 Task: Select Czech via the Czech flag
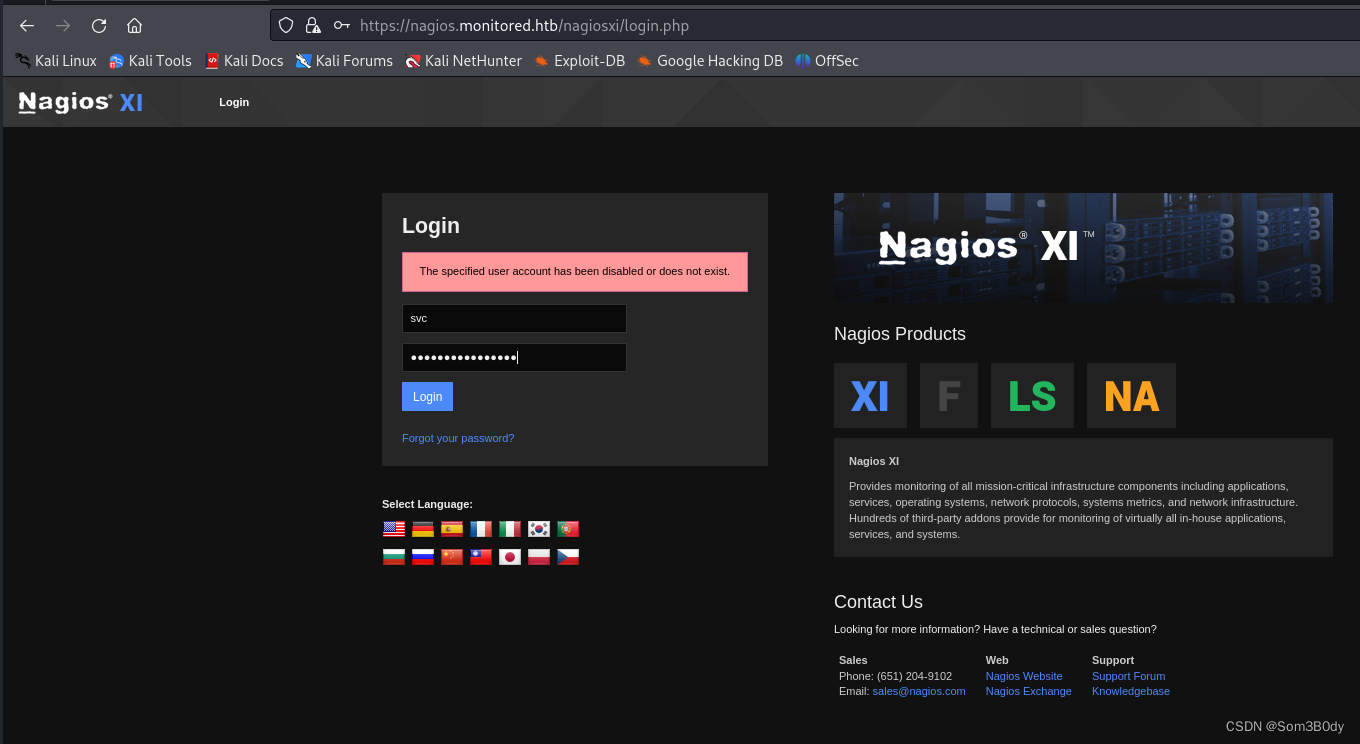click(x=568, y=557)
